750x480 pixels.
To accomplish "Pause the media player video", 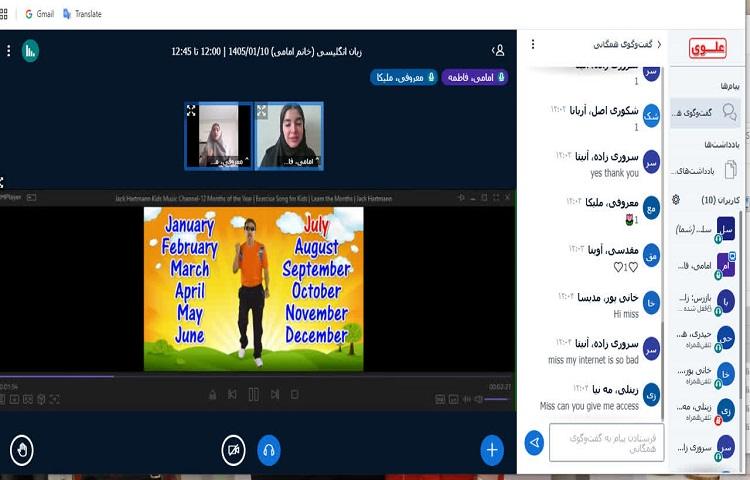I will click(x=254, y=394).
